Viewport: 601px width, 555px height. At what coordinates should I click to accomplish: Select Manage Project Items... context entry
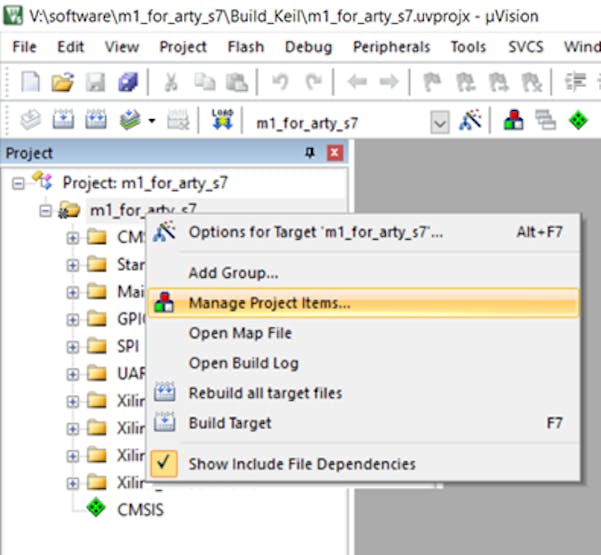click(363, 303)
